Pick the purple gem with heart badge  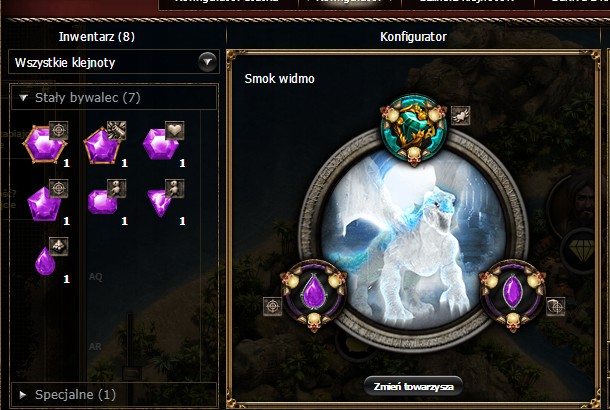point(161,144)
